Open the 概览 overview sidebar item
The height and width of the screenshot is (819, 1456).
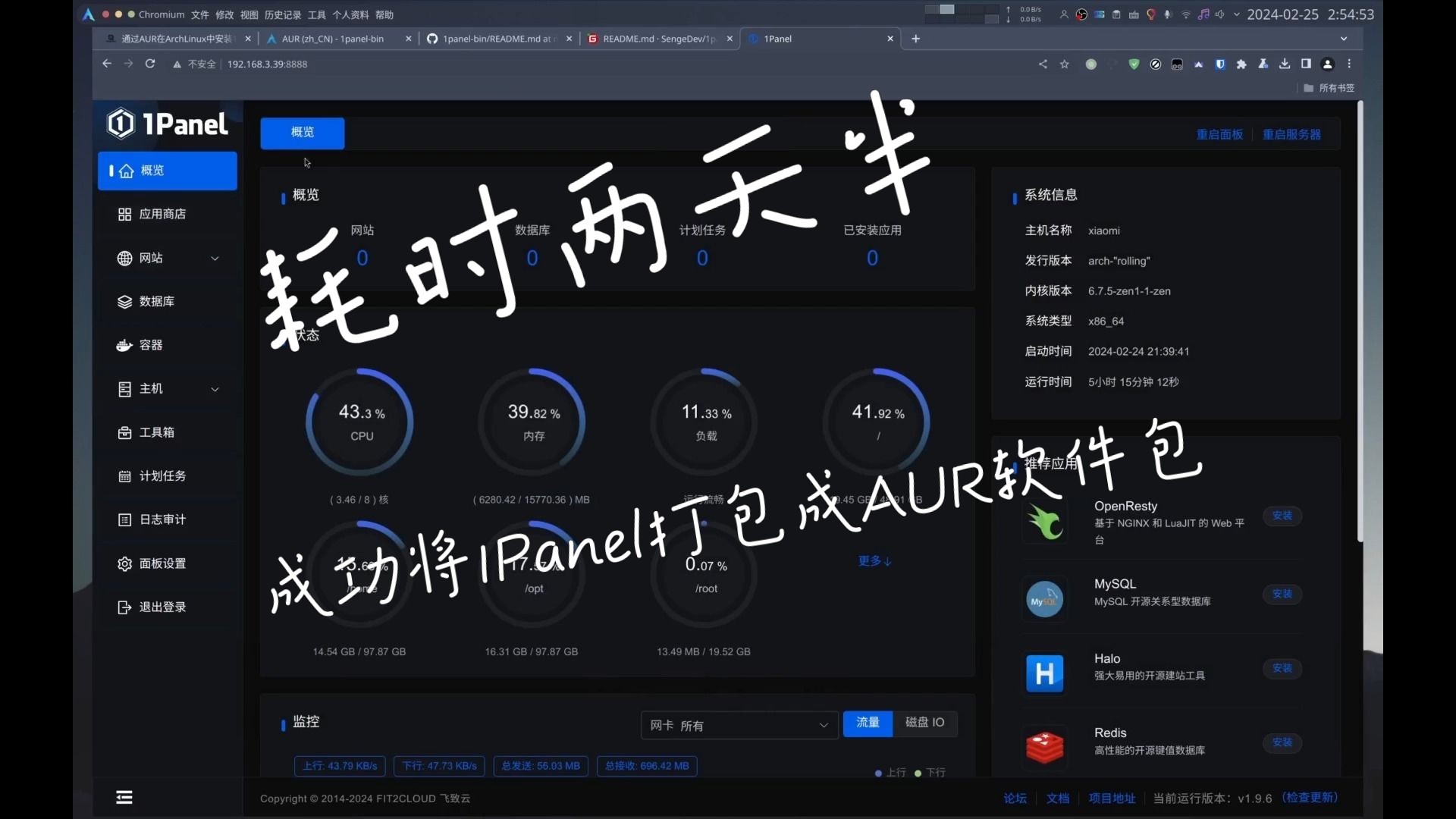(167, 171)
